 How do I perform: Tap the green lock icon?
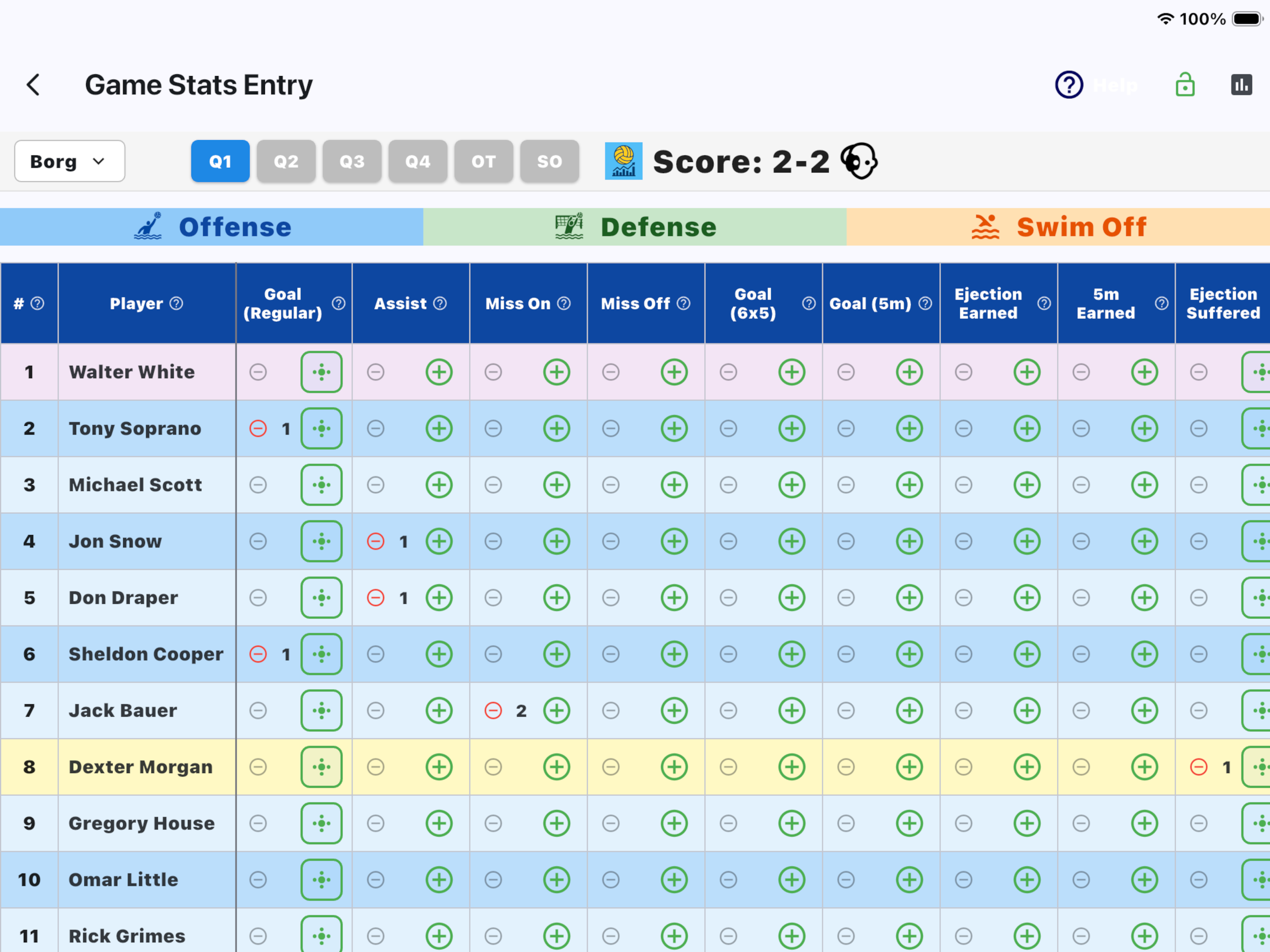tap(1185, 85)
